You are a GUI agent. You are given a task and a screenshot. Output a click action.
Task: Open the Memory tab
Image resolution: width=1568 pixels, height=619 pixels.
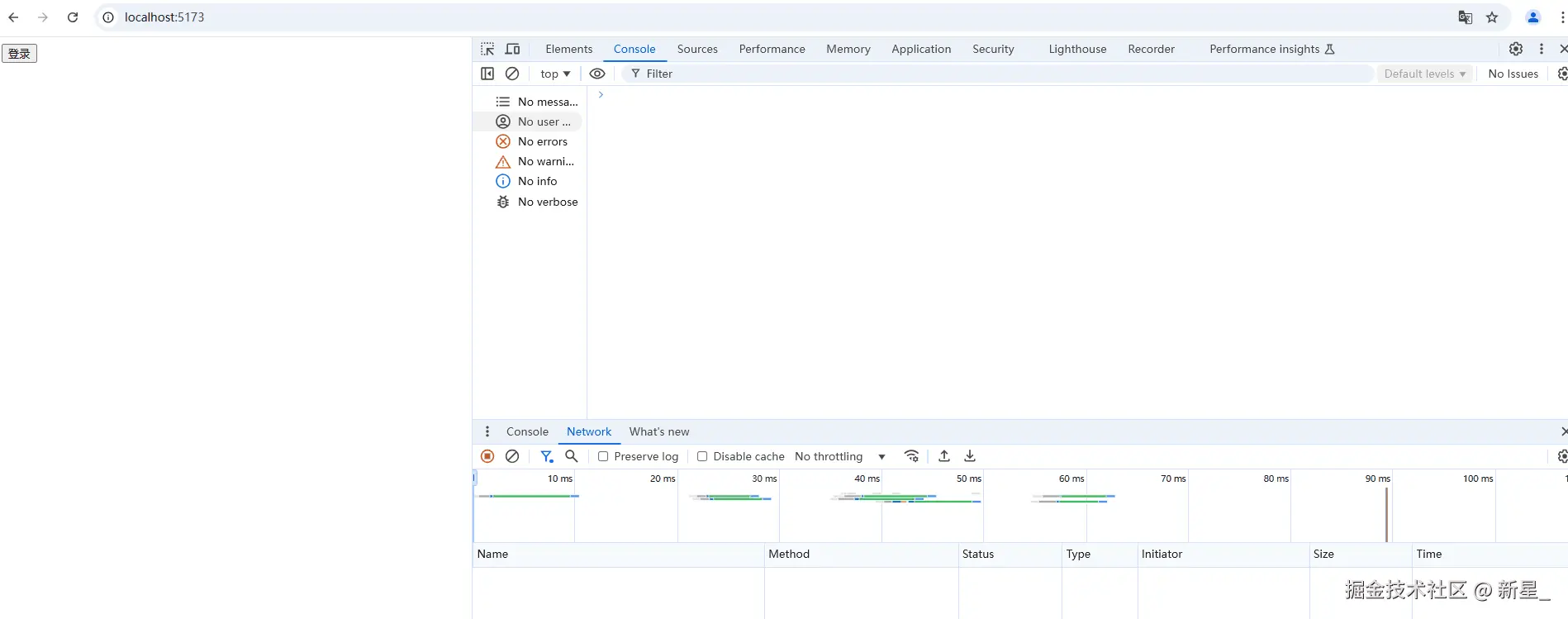click(x=848, y=50)
